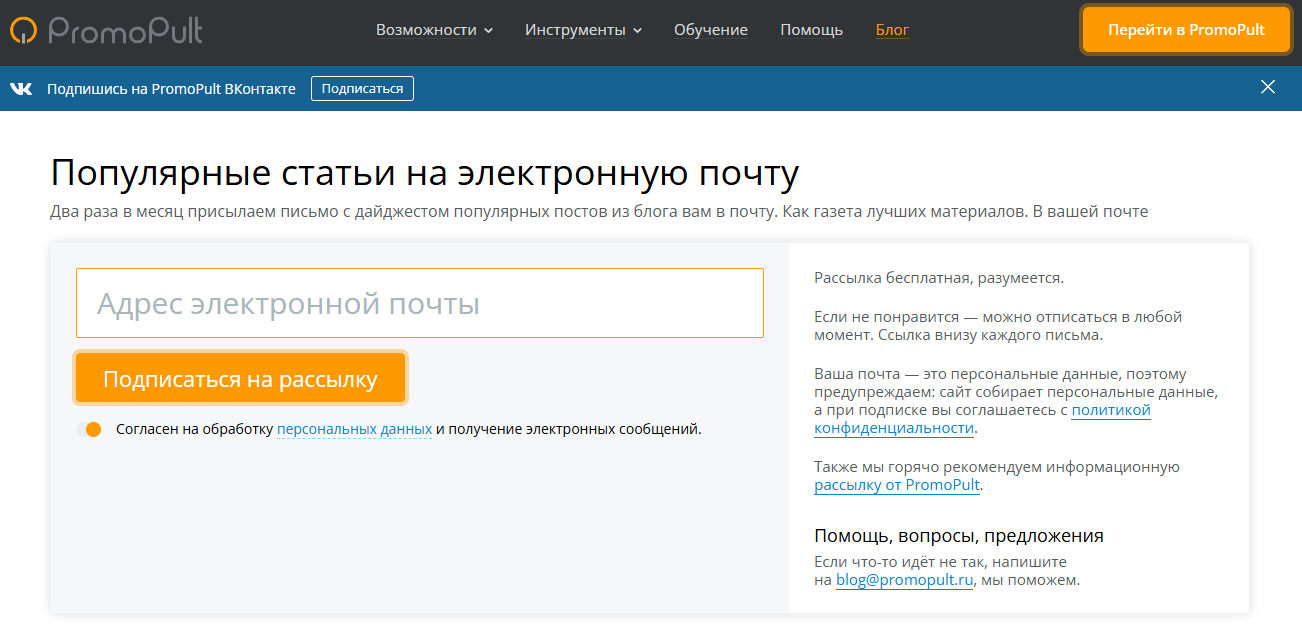Click the PromoPult logo in the header
The height and width of the screenshot is (630, 1302).
(106, 30)
